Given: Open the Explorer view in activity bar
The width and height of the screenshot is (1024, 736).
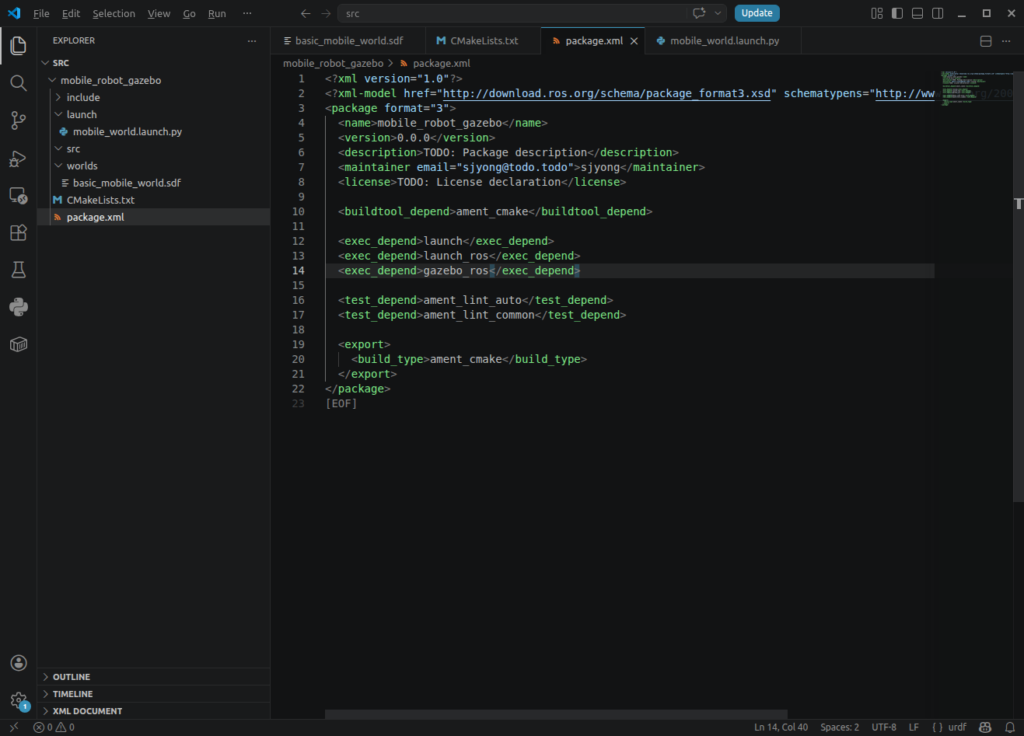Looking at the screenshot, I should pos(18,45).
